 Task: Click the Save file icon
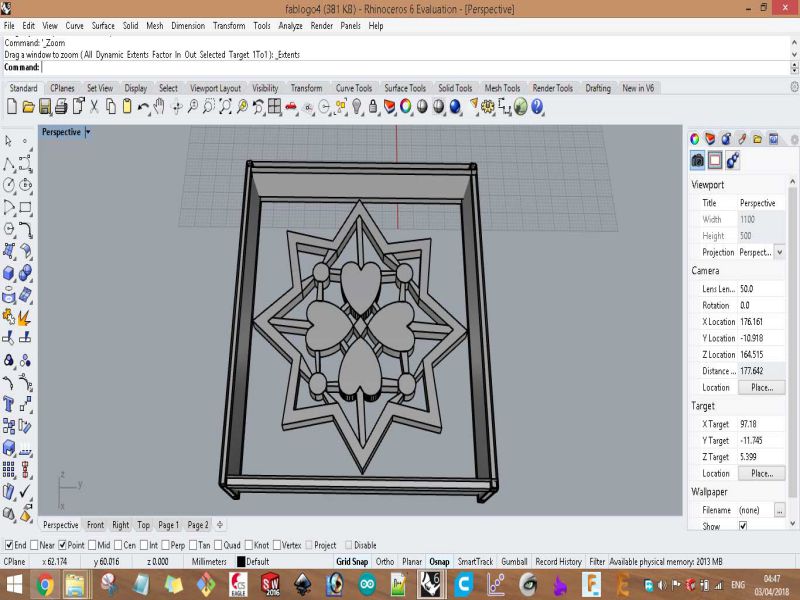[x=45, y=106]
